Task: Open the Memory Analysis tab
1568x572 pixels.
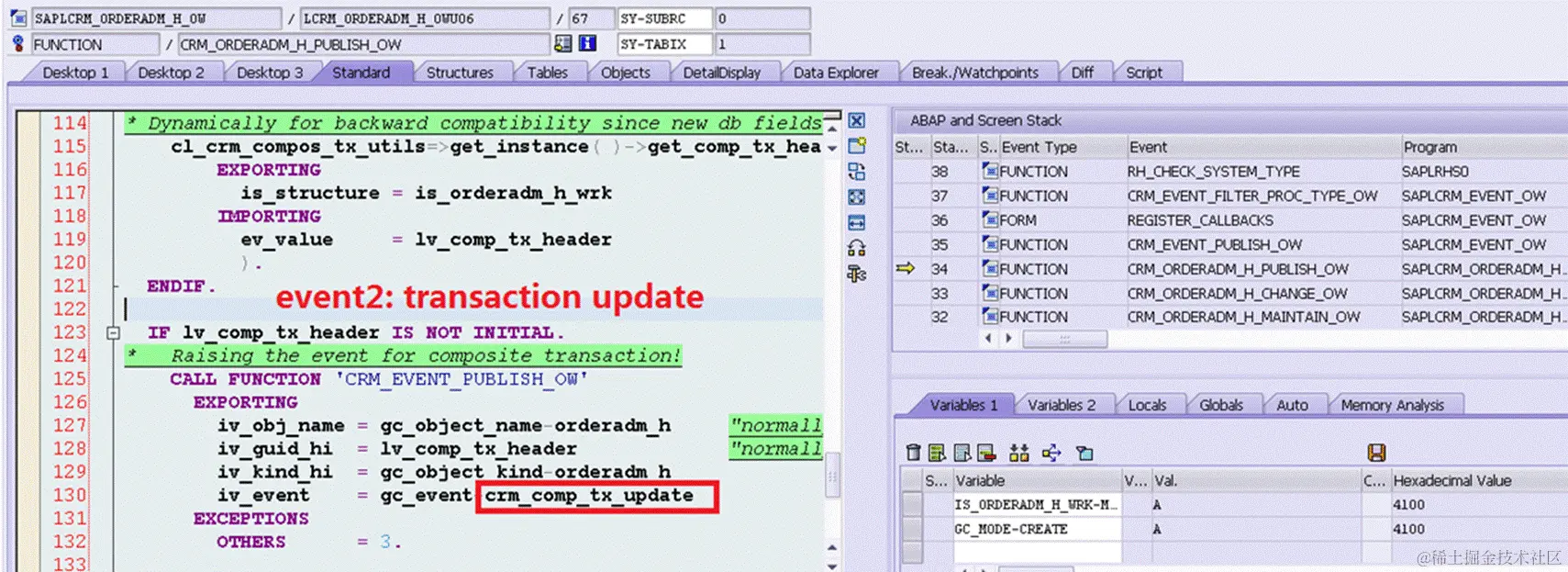Action: coord(1392,405)
